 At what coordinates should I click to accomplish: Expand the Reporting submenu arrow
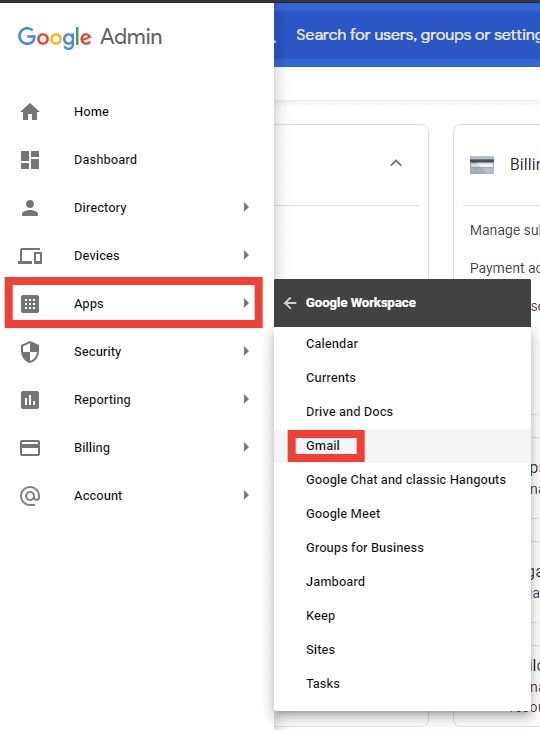(x=246, y=399)
